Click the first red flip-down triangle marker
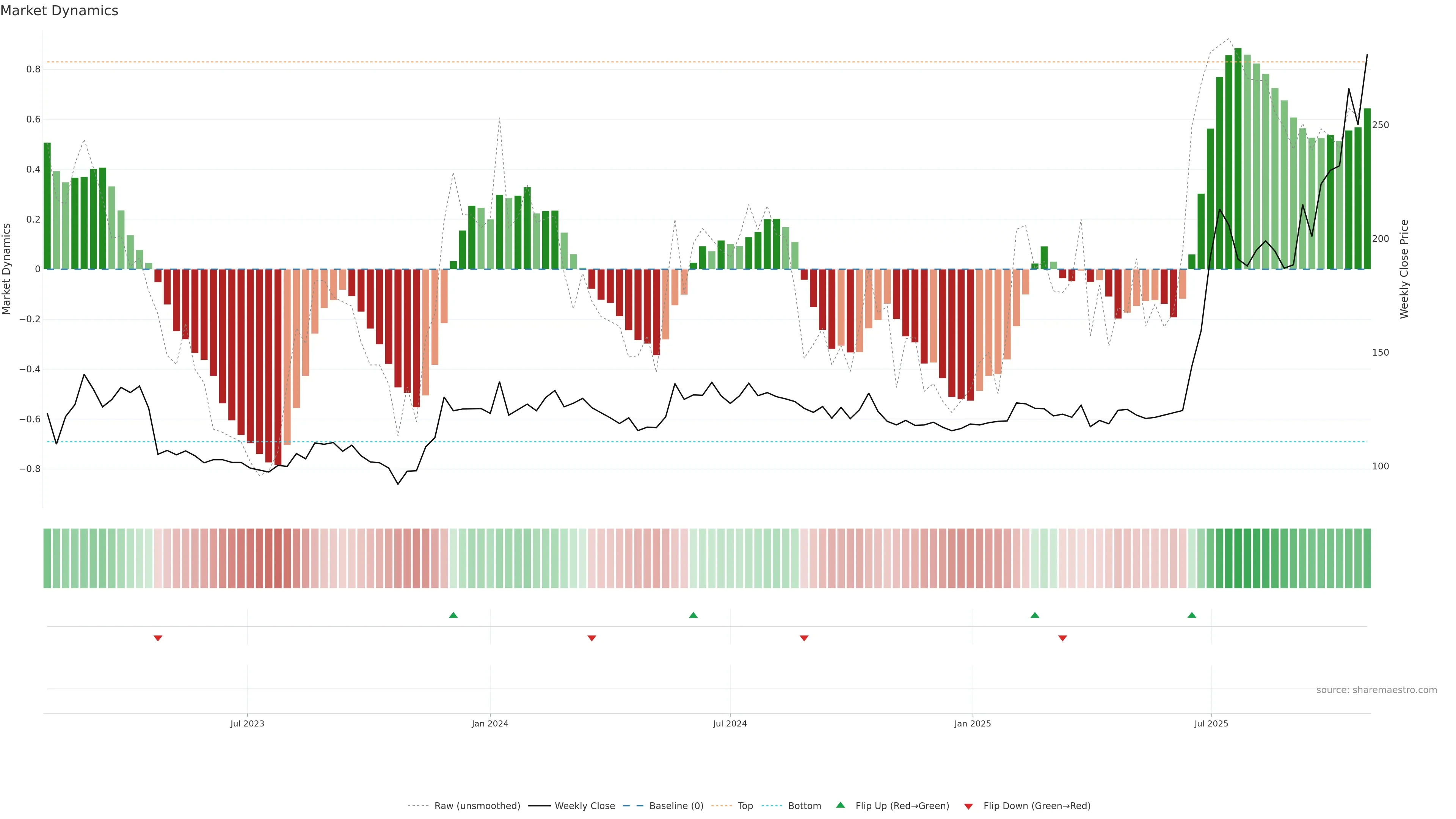 [x=158, y=638]
